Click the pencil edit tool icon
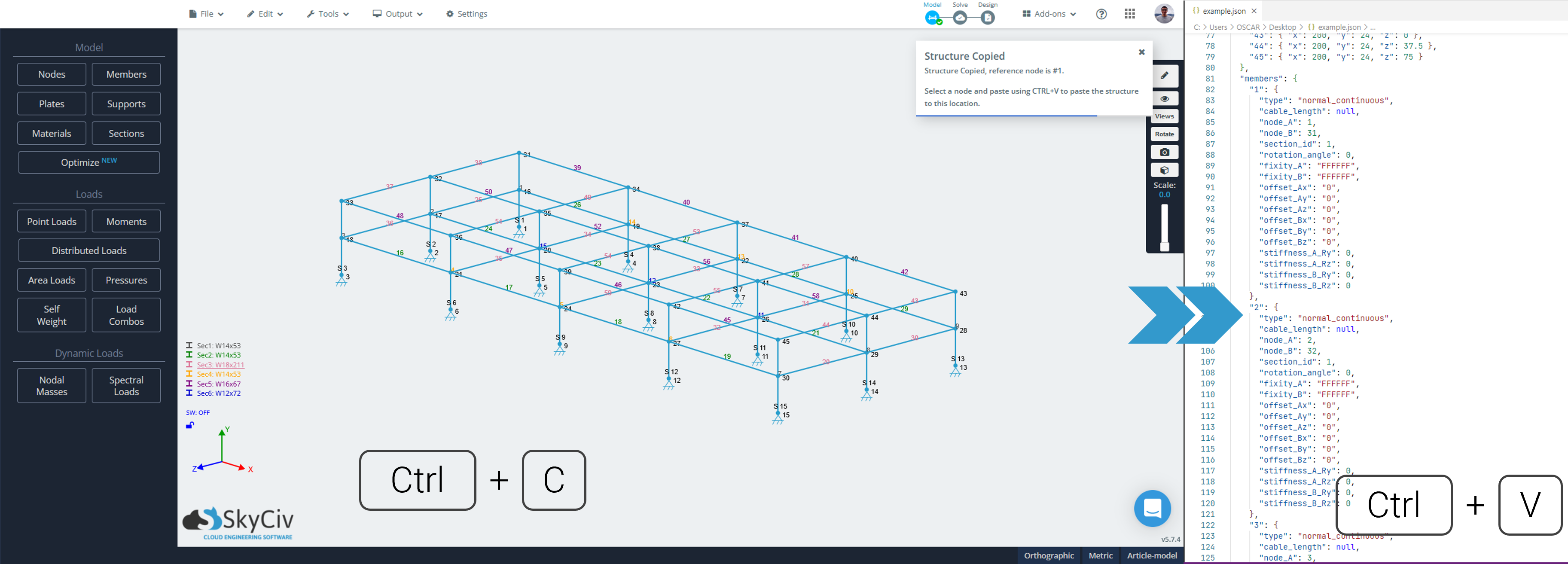 [x=1164, y=76]
